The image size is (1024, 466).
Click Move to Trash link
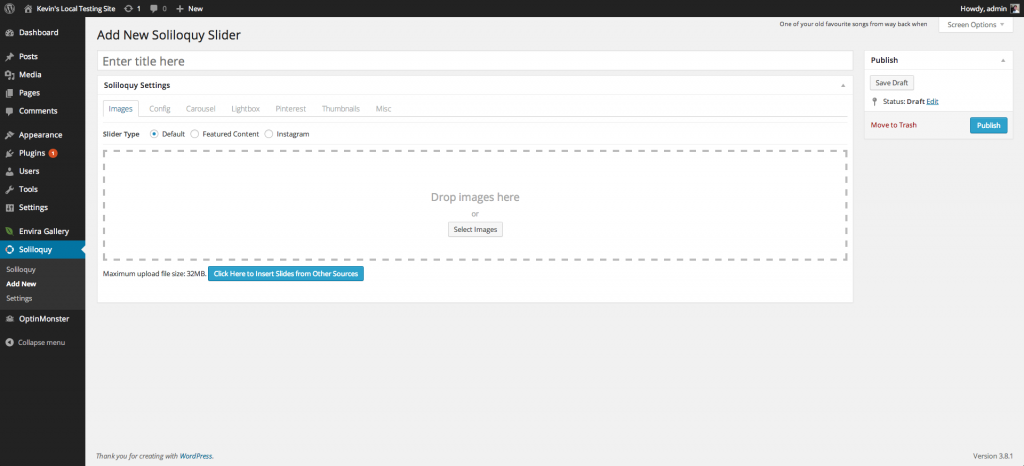893,125
